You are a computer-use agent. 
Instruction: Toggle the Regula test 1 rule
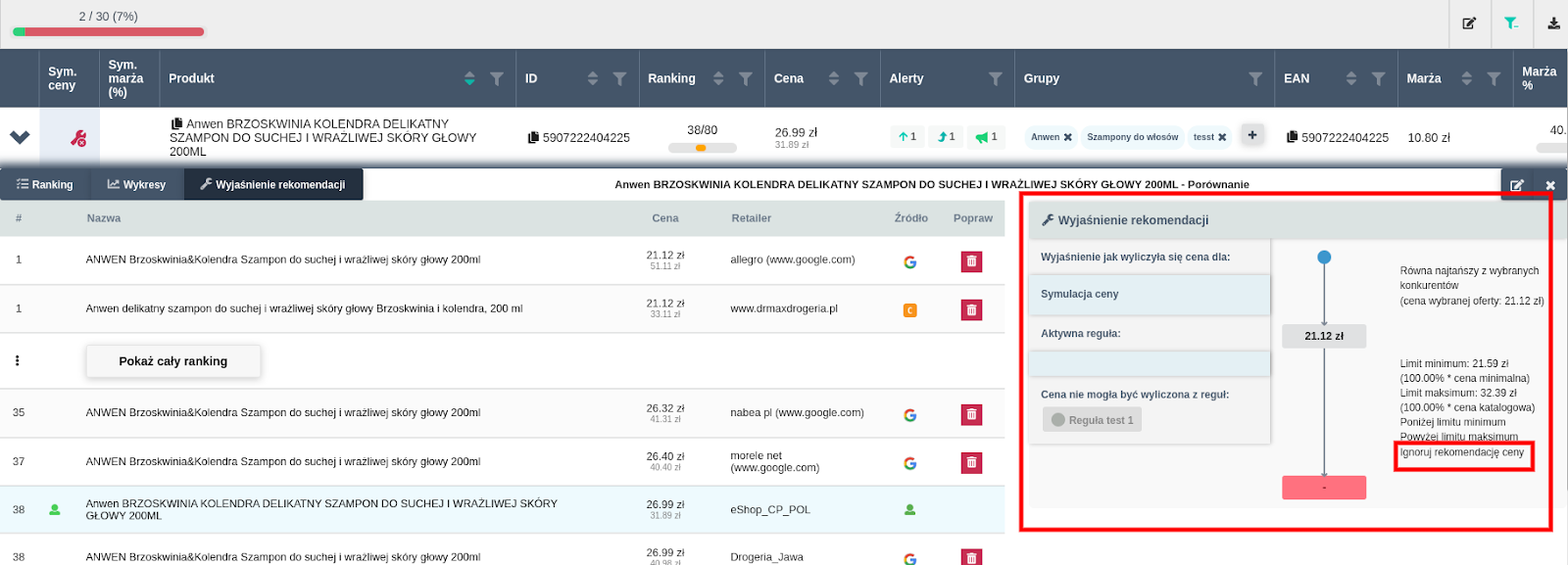tap(1093, 420)
